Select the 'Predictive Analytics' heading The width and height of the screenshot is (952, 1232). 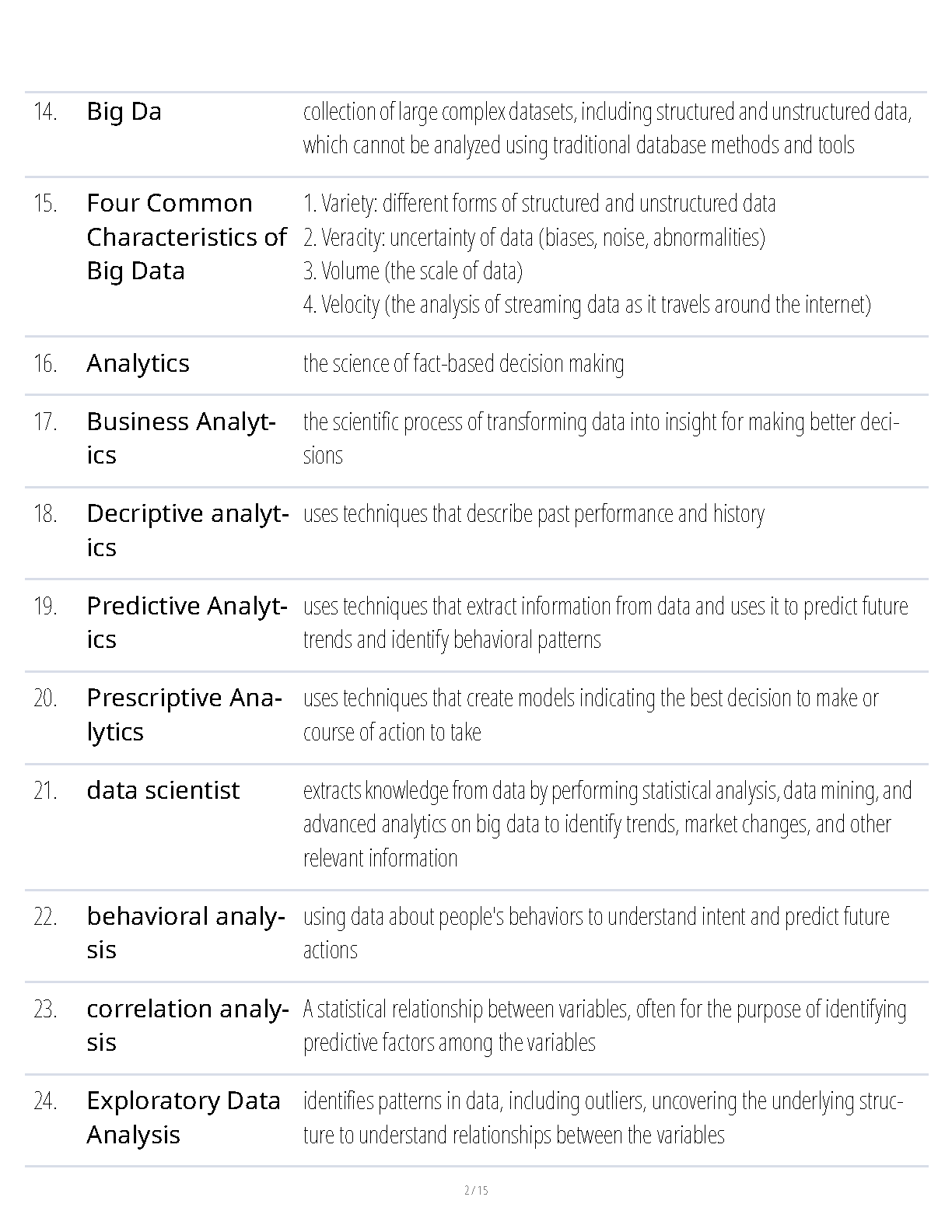coord(187,621)
